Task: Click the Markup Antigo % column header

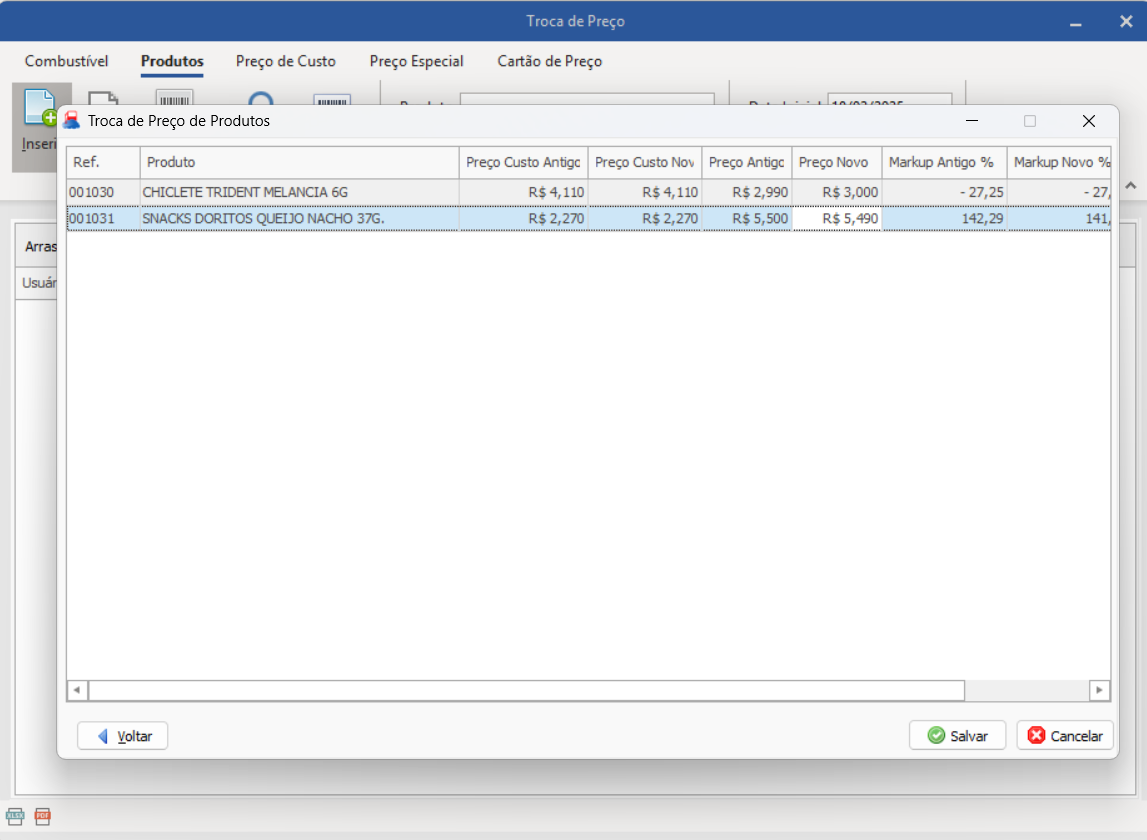Action: click(x=943, y=162)
